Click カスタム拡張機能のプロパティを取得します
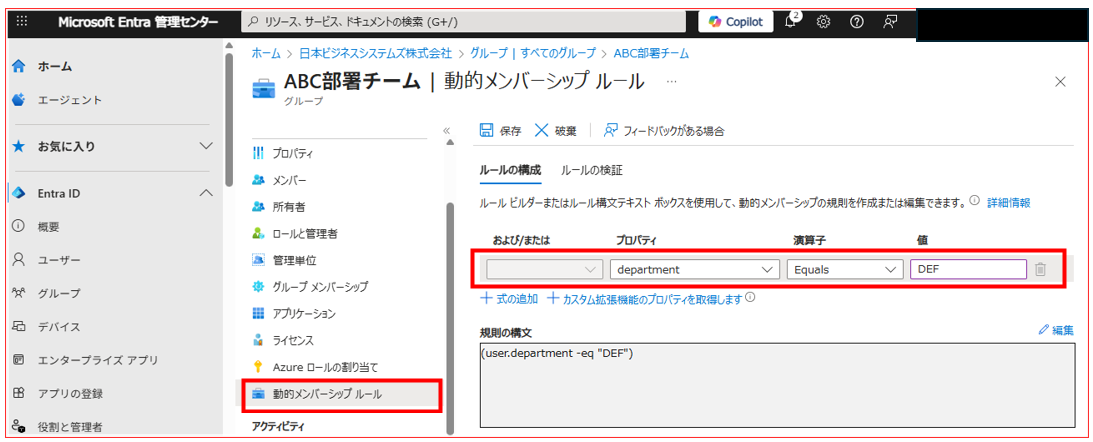This screenshot has height=442, width=1093. point(644,298)
